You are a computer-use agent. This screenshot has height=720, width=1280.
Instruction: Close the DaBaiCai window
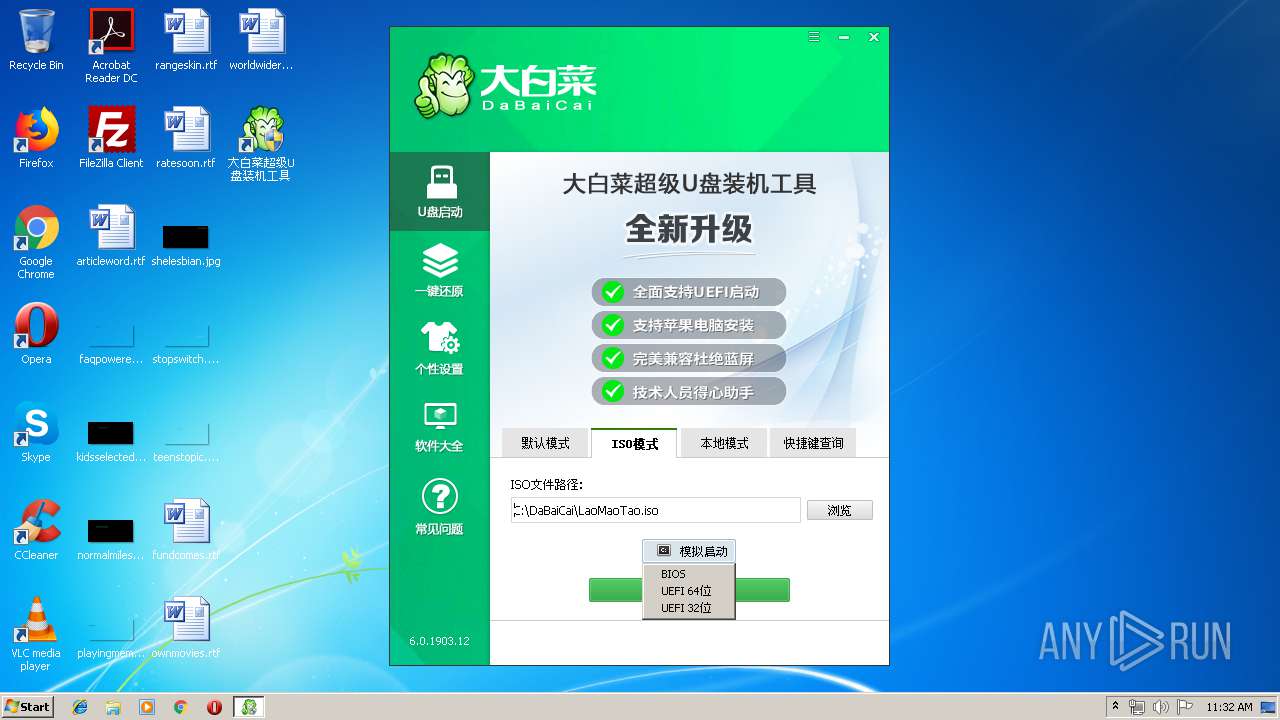point(874,37)
